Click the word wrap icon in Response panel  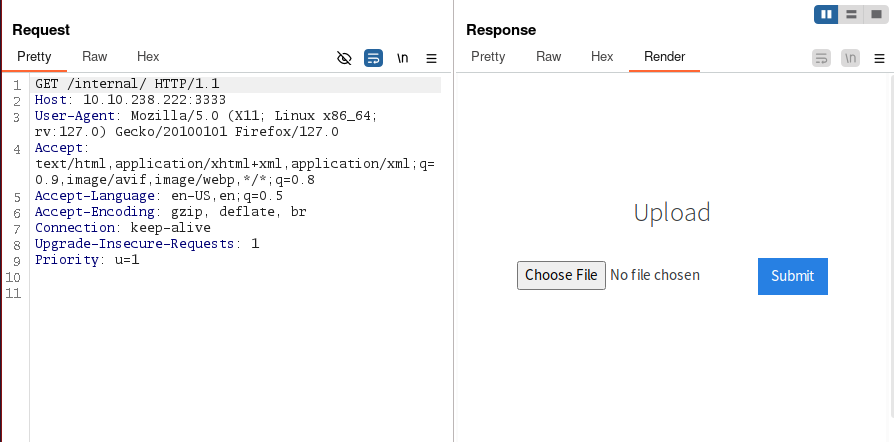(821, 58)
